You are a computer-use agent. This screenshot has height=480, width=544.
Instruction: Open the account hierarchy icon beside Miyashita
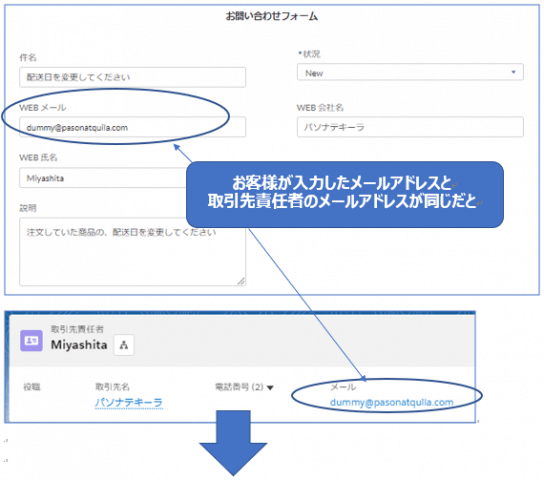[124, 345]
